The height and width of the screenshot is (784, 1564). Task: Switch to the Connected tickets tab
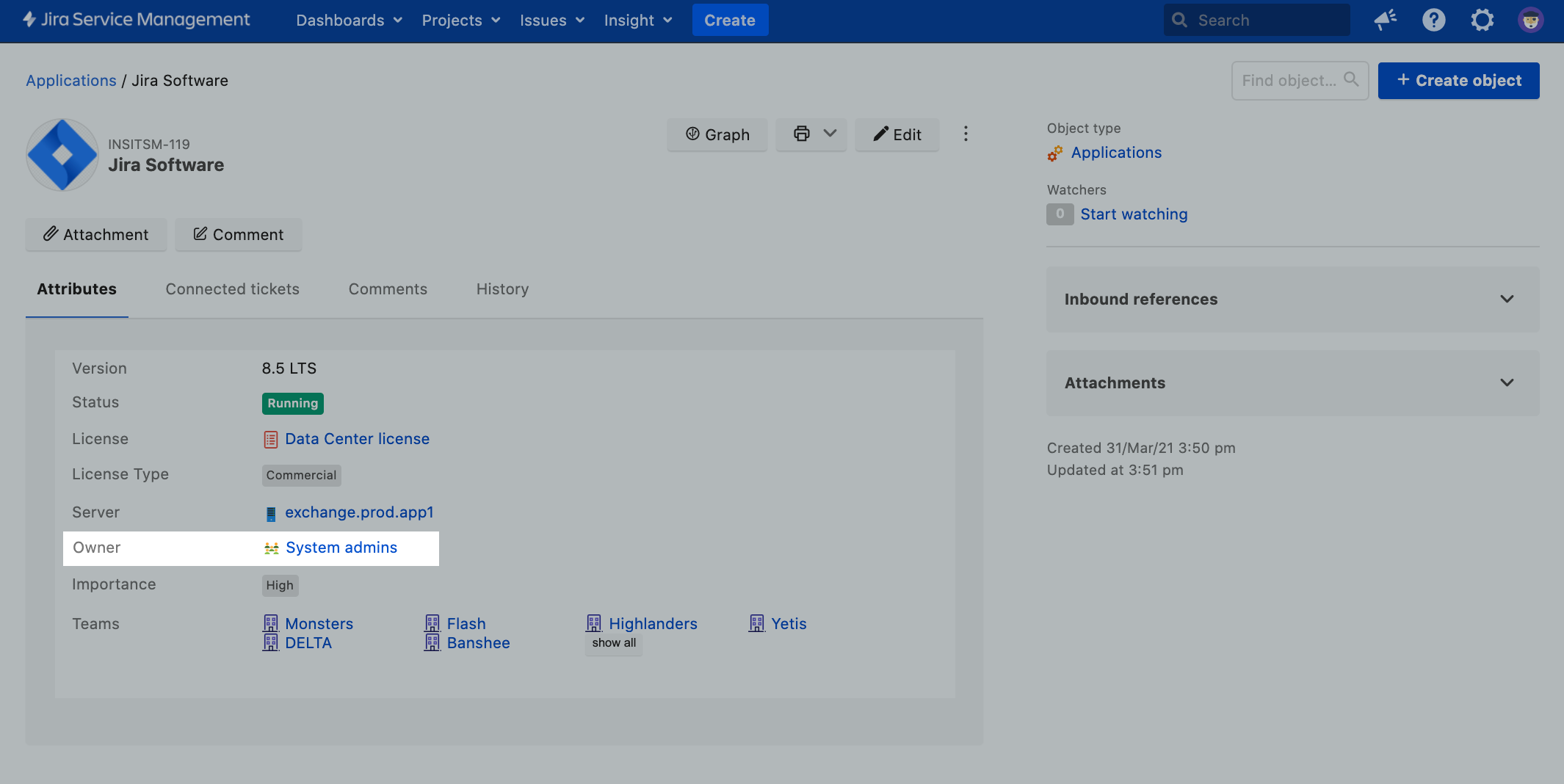pyautogui.click(x=232, y=289)
